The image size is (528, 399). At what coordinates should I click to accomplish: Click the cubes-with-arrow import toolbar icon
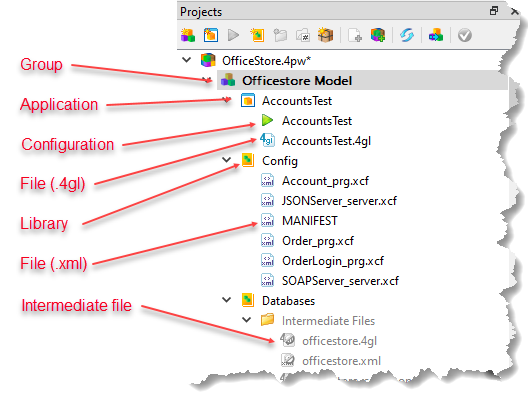pyautogui.click(x=436, y=35)
